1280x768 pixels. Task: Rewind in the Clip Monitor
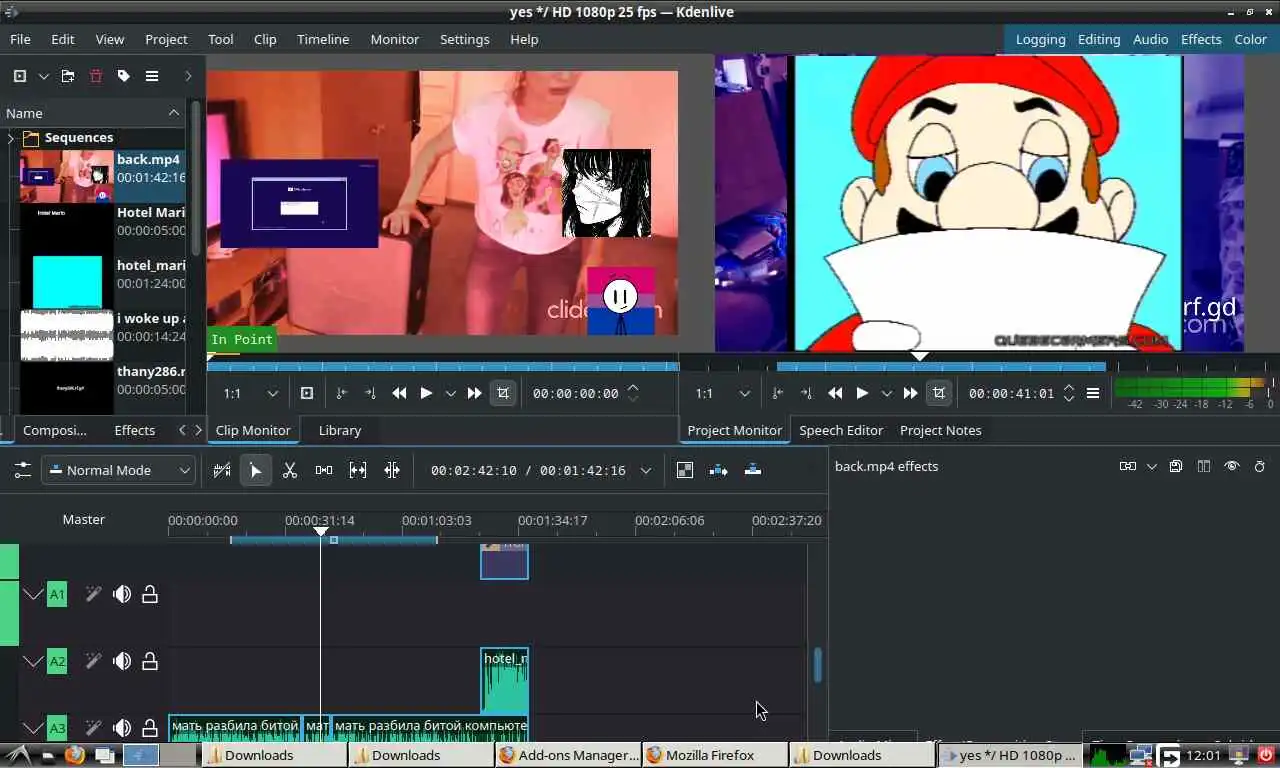399,393
